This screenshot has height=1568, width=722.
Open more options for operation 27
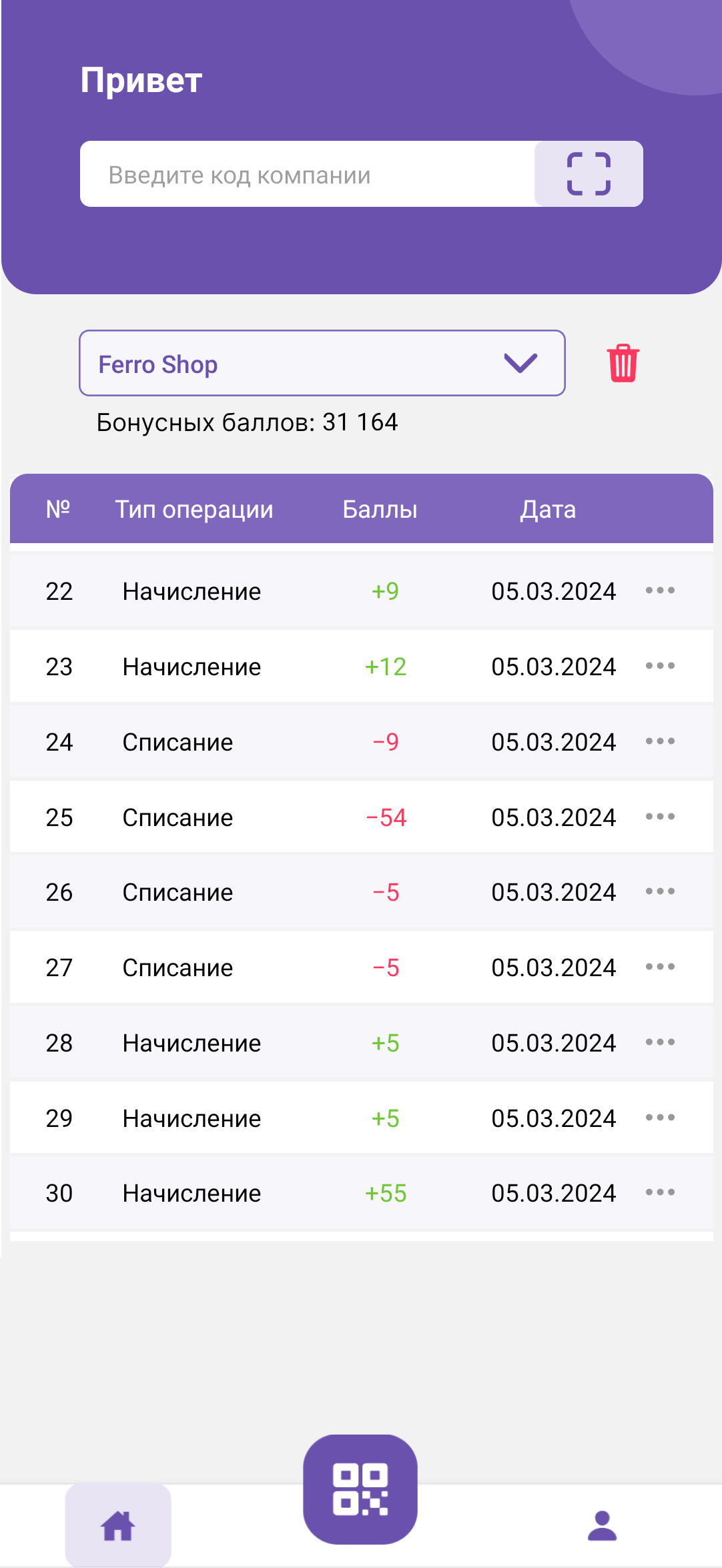[x=660, y=967]
